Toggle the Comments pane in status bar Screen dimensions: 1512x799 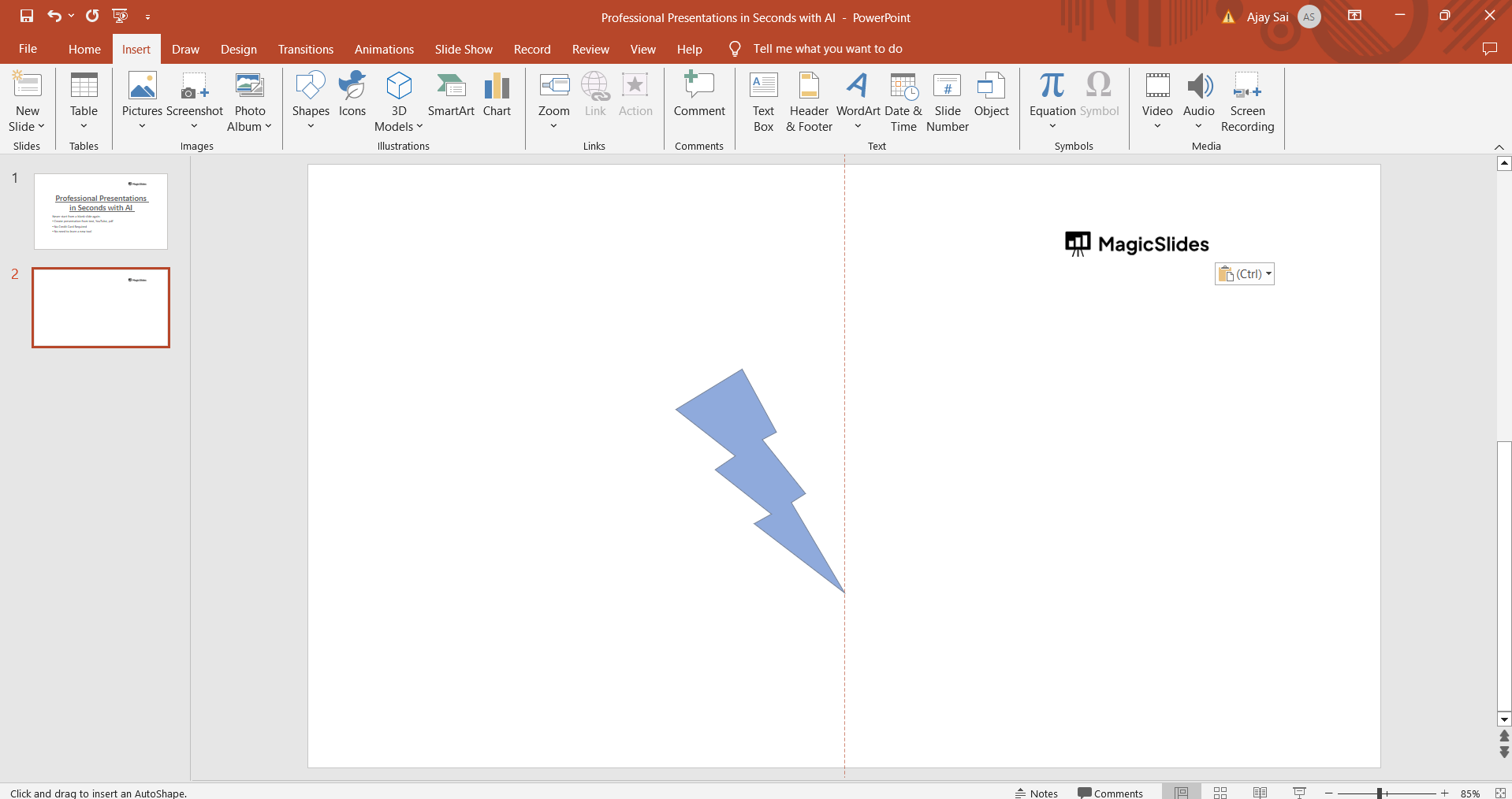tap(1110, 793)
